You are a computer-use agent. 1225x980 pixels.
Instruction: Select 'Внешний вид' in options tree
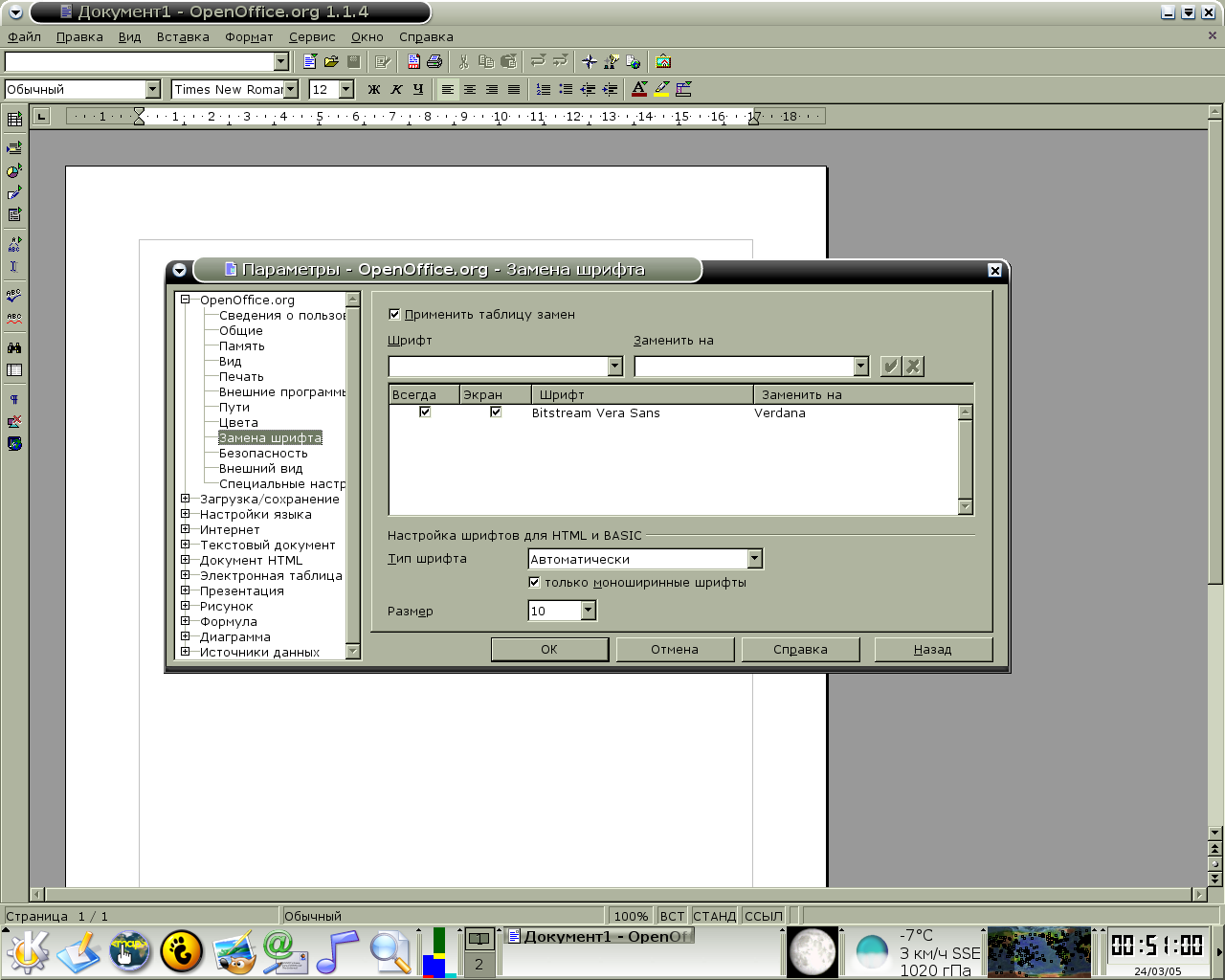pos(260,468)
